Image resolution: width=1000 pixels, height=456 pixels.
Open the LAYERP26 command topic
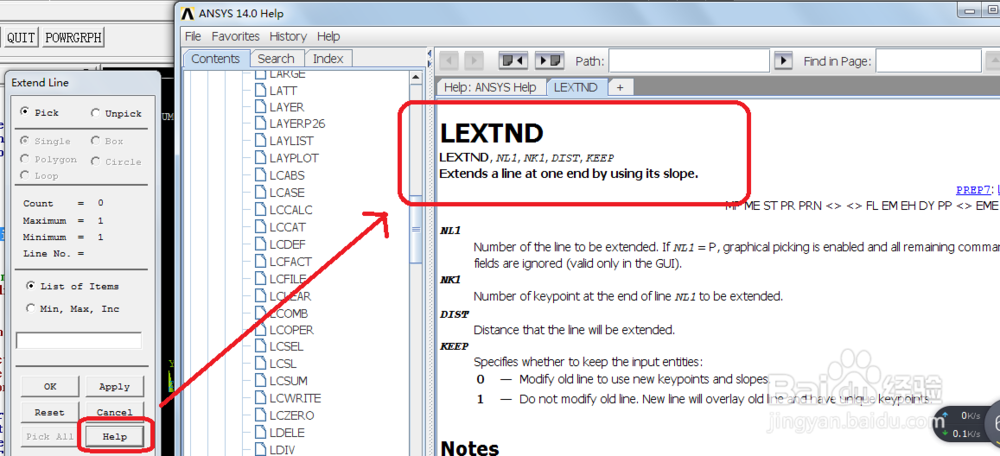[x=297, y=124]
